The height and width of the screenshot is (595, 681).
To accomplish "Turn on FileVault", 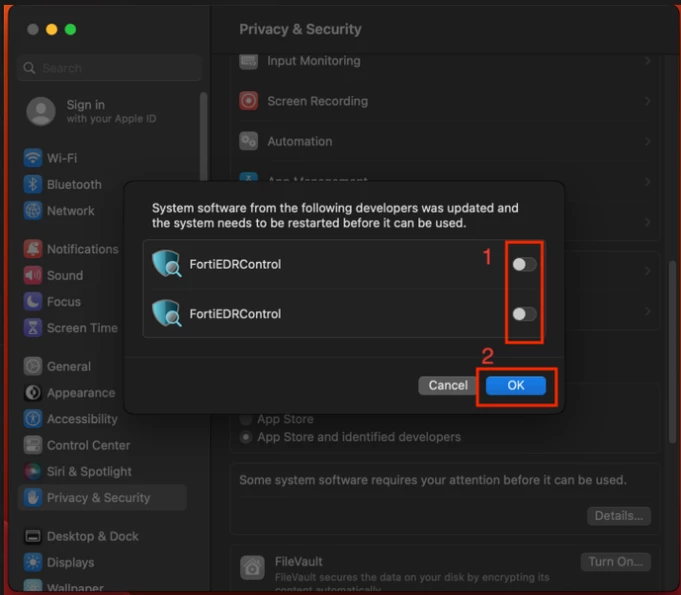I will (x=615, y=562).
